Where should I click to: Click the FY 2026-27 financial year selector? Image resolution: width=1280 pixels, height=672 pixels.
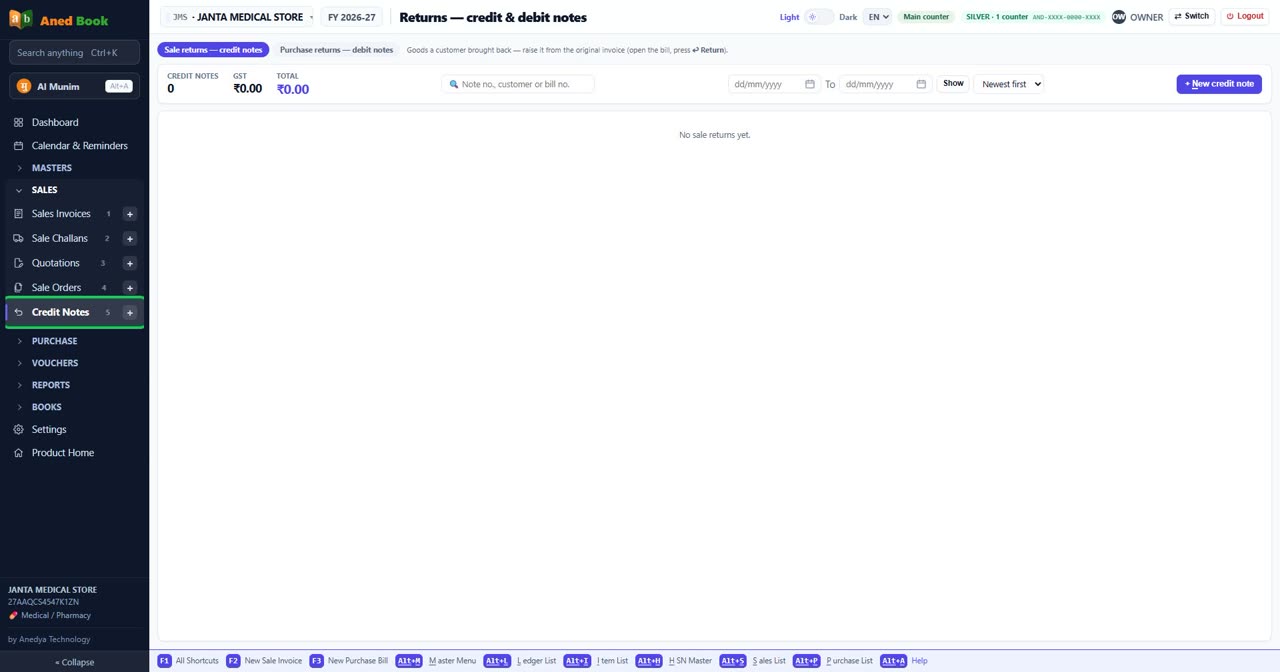coord(351,17)
